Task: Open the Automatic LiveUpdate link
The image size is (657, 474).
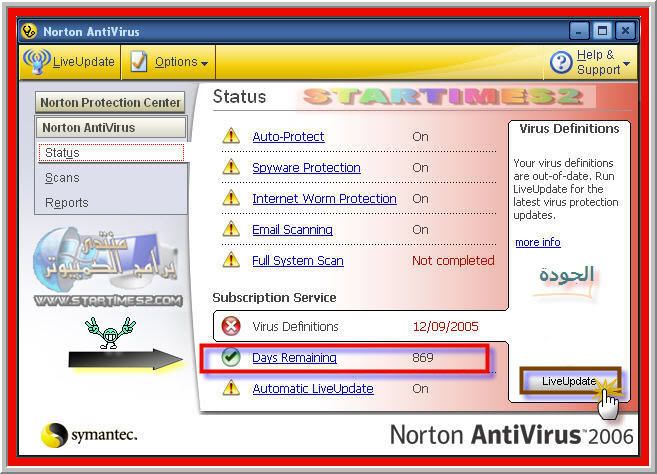Action: pyautogui.click(x=313, y=389)
